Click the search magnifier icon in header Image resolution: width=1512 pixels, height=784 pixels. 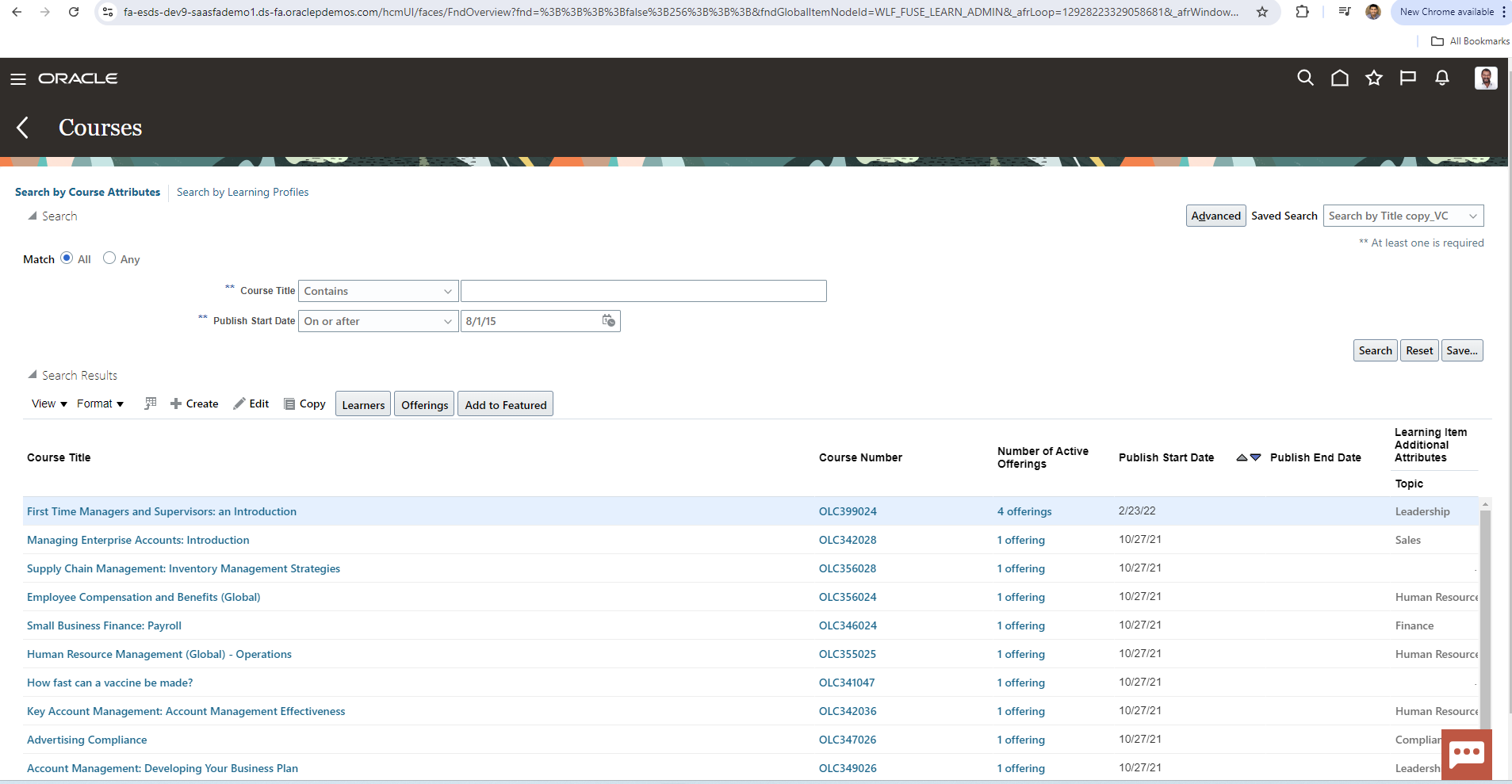[x=1305, y=78]
